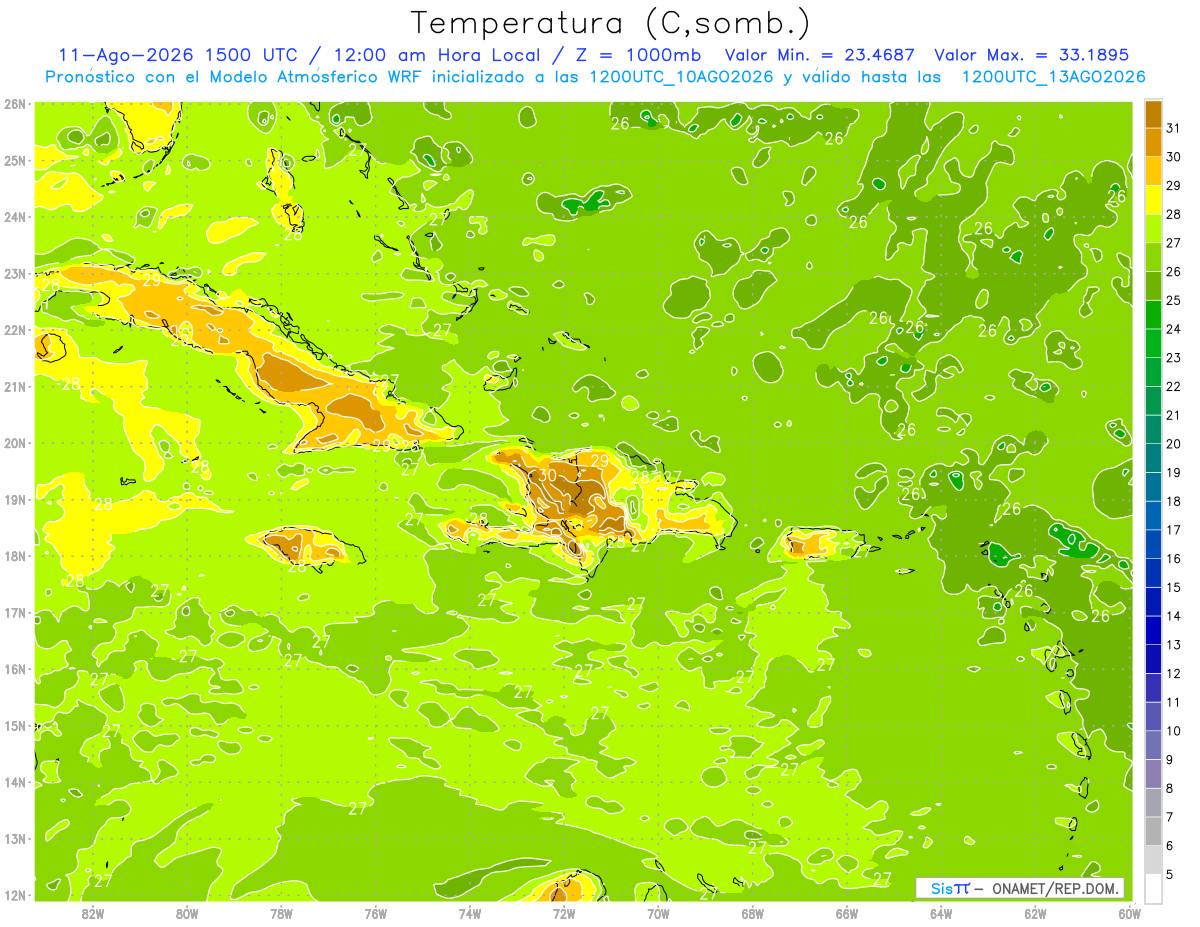Click the '76W' longitude axis label

(376, 913)
